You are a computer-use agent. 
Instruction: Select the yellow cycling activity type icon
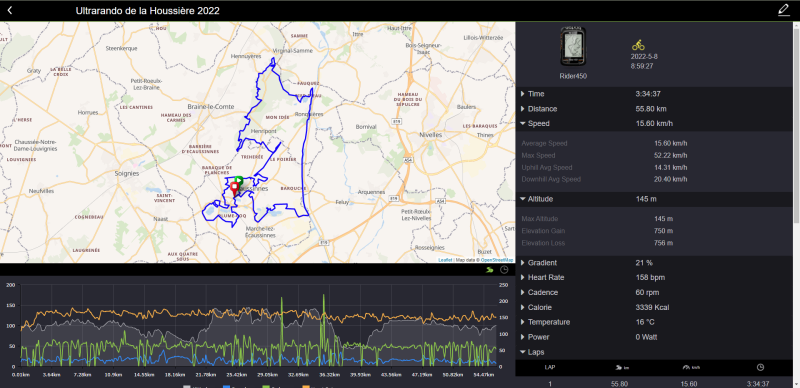638,45
